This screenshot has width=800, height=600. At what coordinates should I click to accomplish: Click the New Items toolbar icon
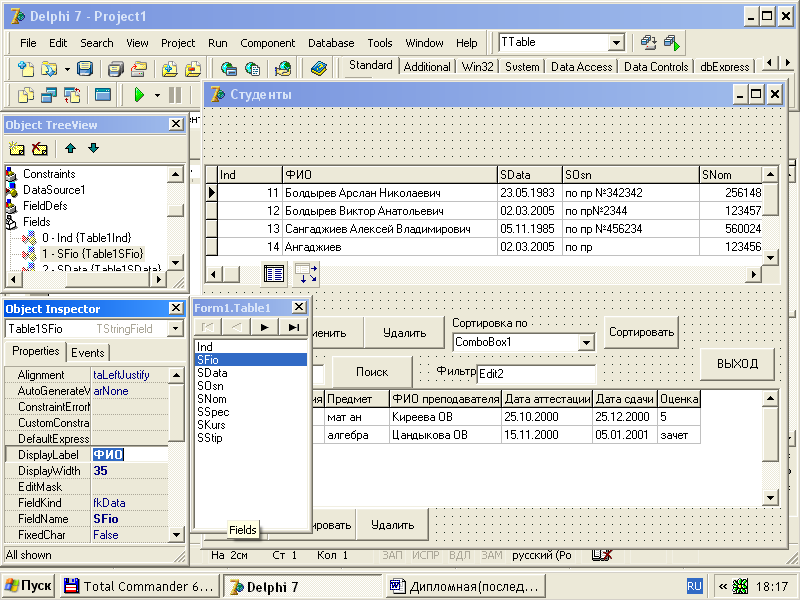click(26, 68)
